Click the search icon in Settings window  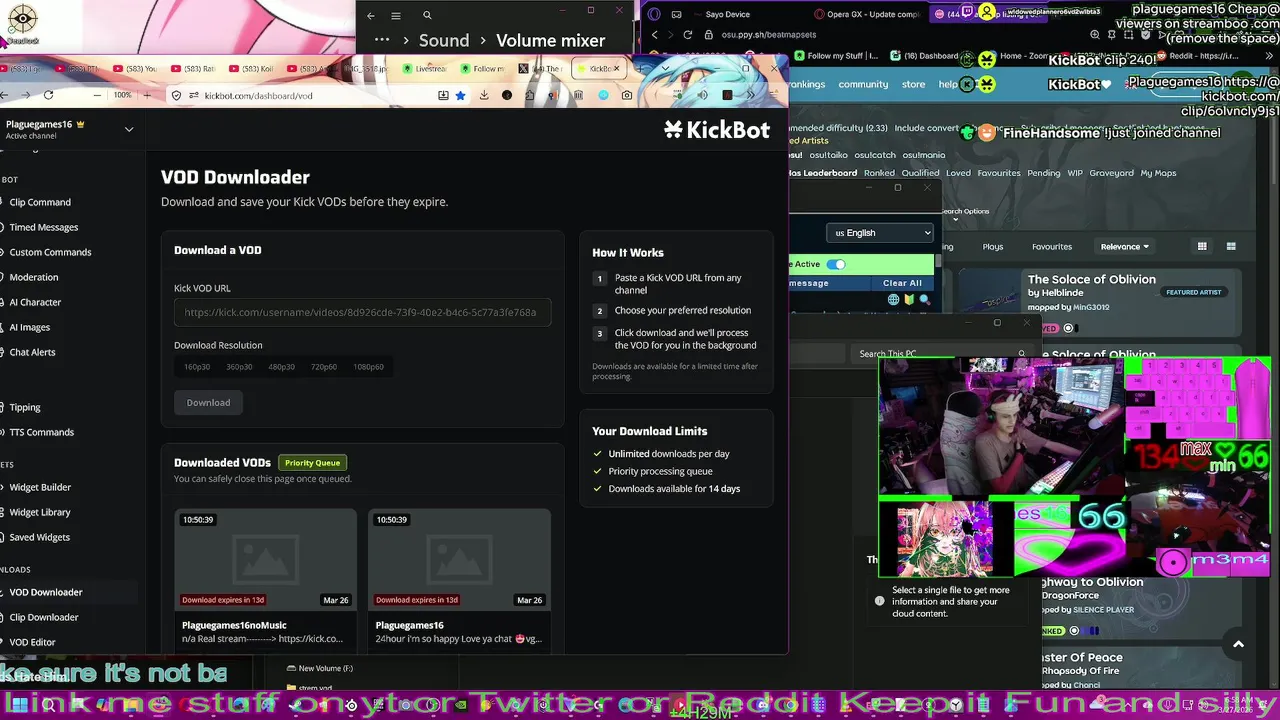(427, 15)
